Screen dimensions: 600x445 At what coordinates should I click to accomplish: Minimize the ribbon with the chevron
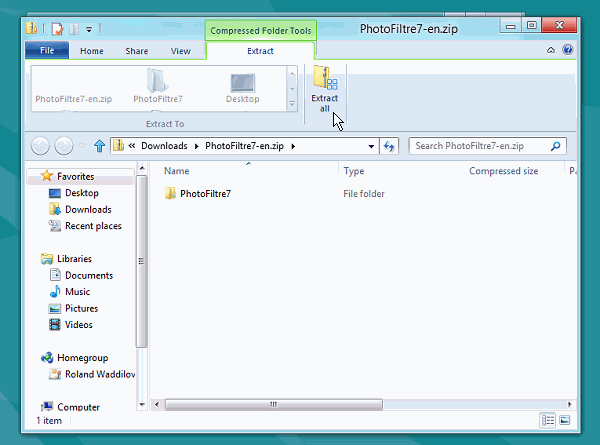(x=551, y=50)
